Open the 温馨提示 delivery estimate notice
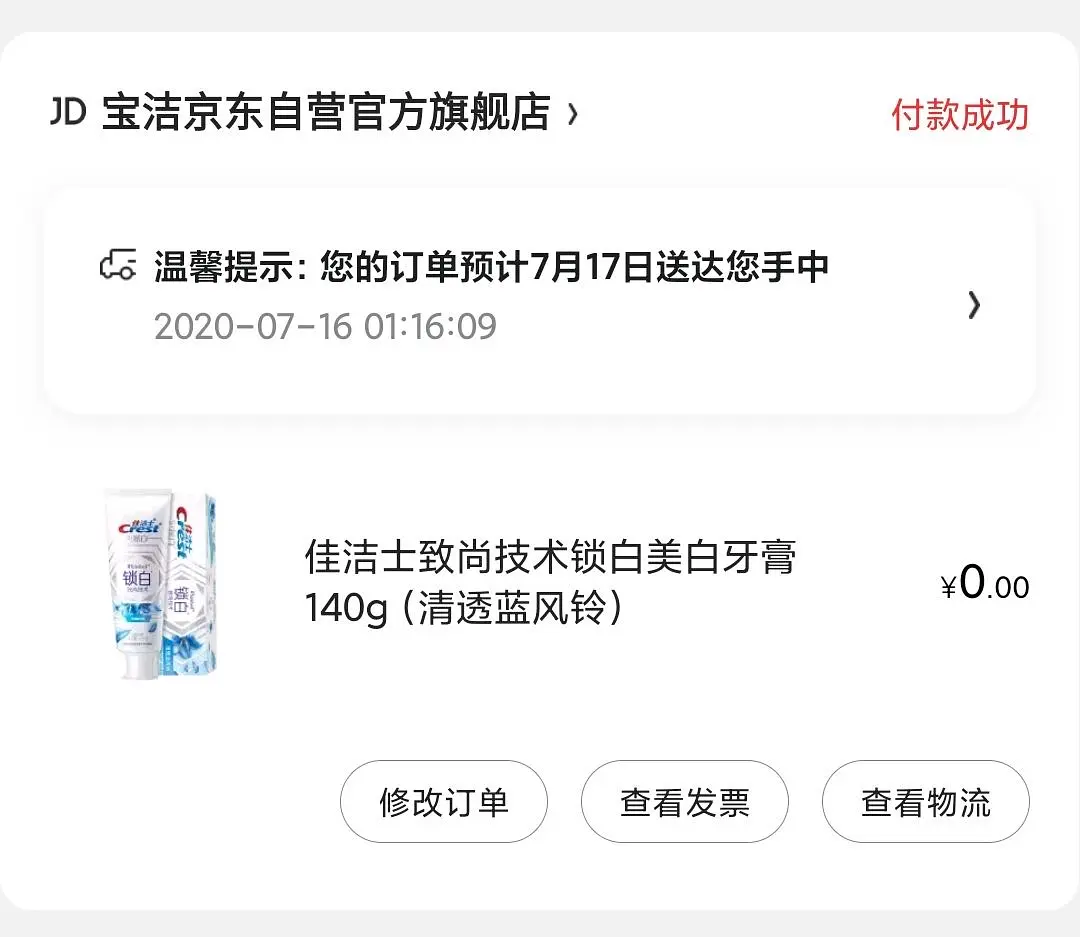Viewport: 1080px width, 937px height. pos(490,267)
